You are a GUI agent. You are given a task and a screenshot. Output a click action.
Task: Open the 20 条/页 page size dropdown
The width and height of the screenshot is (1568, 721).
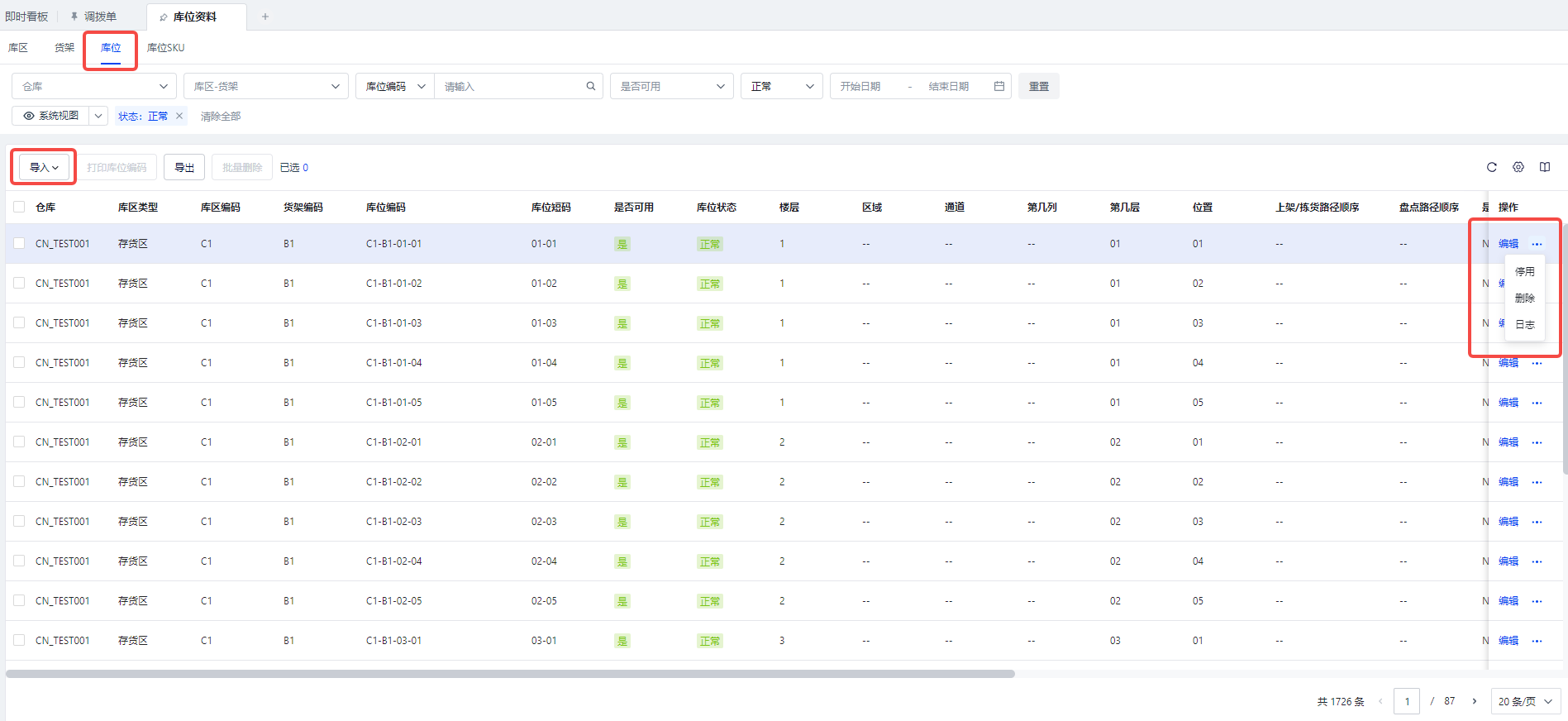click(1525, 701)
